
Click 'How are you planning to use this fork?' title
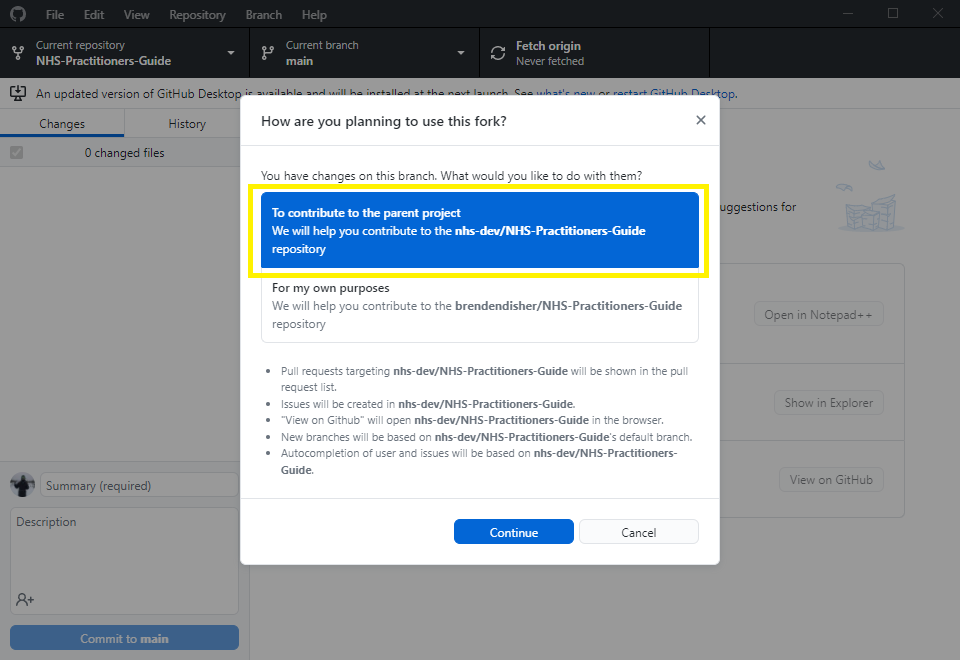pos(383,121)
